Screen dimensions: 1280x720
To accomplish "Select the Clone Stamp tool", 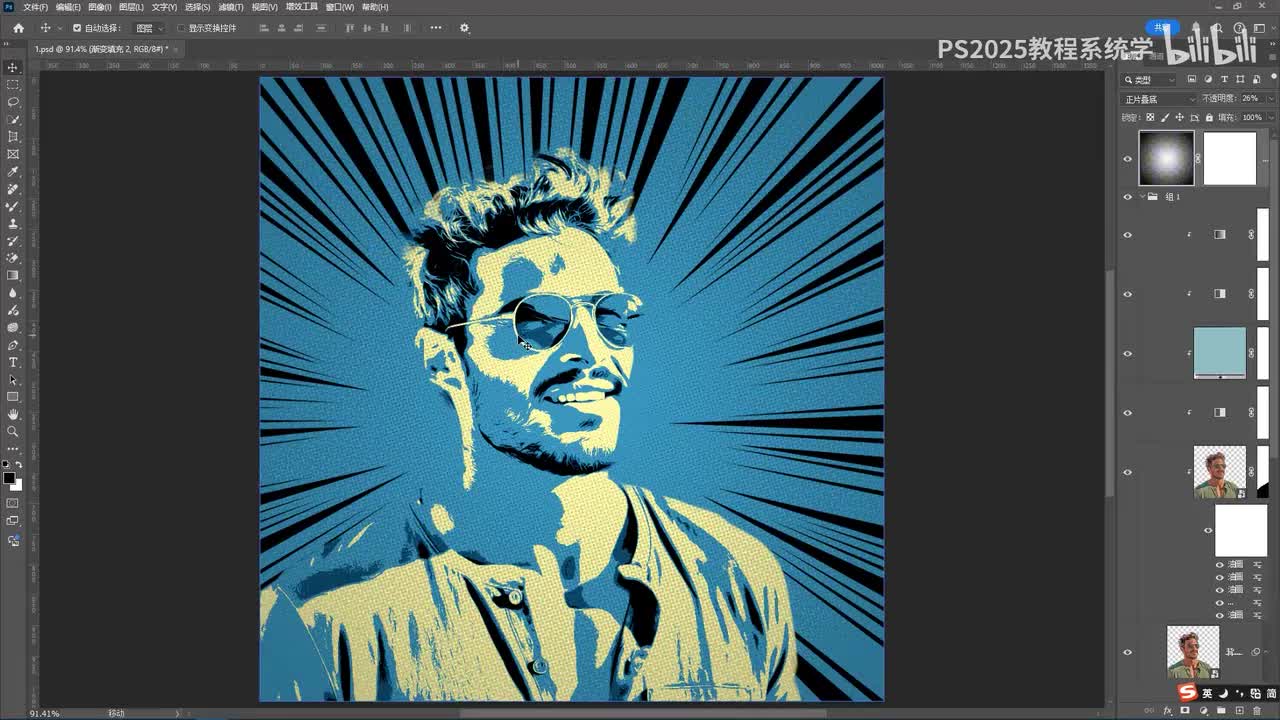I will click(x=13, y=223).
